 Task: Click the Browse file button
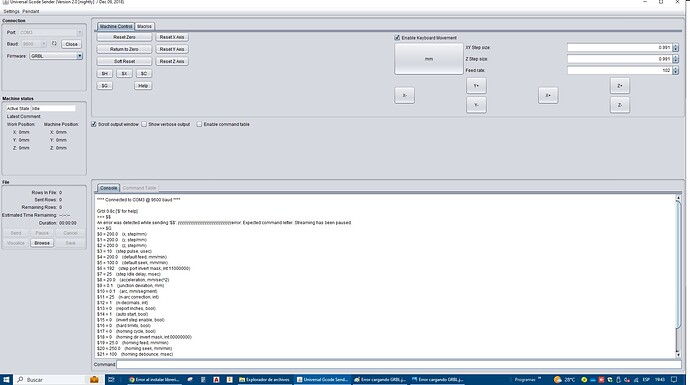pos(42,243)
